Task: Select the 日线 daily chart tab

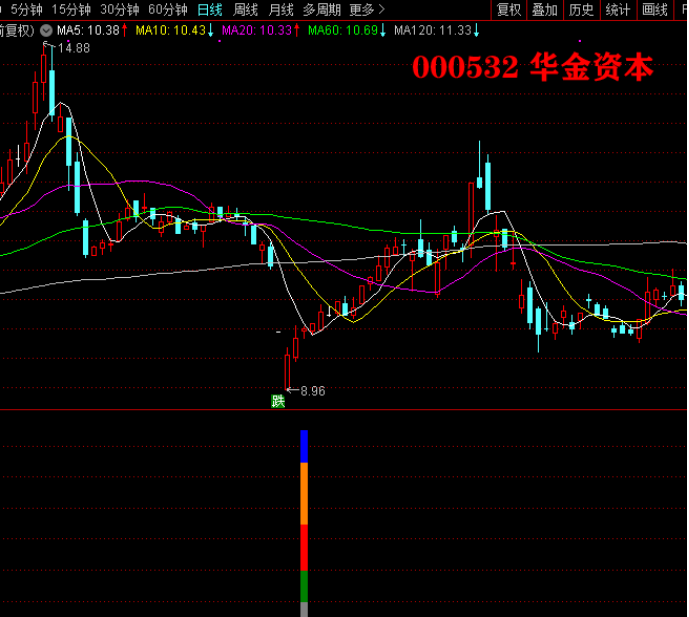Action: [x=210, y=9]
